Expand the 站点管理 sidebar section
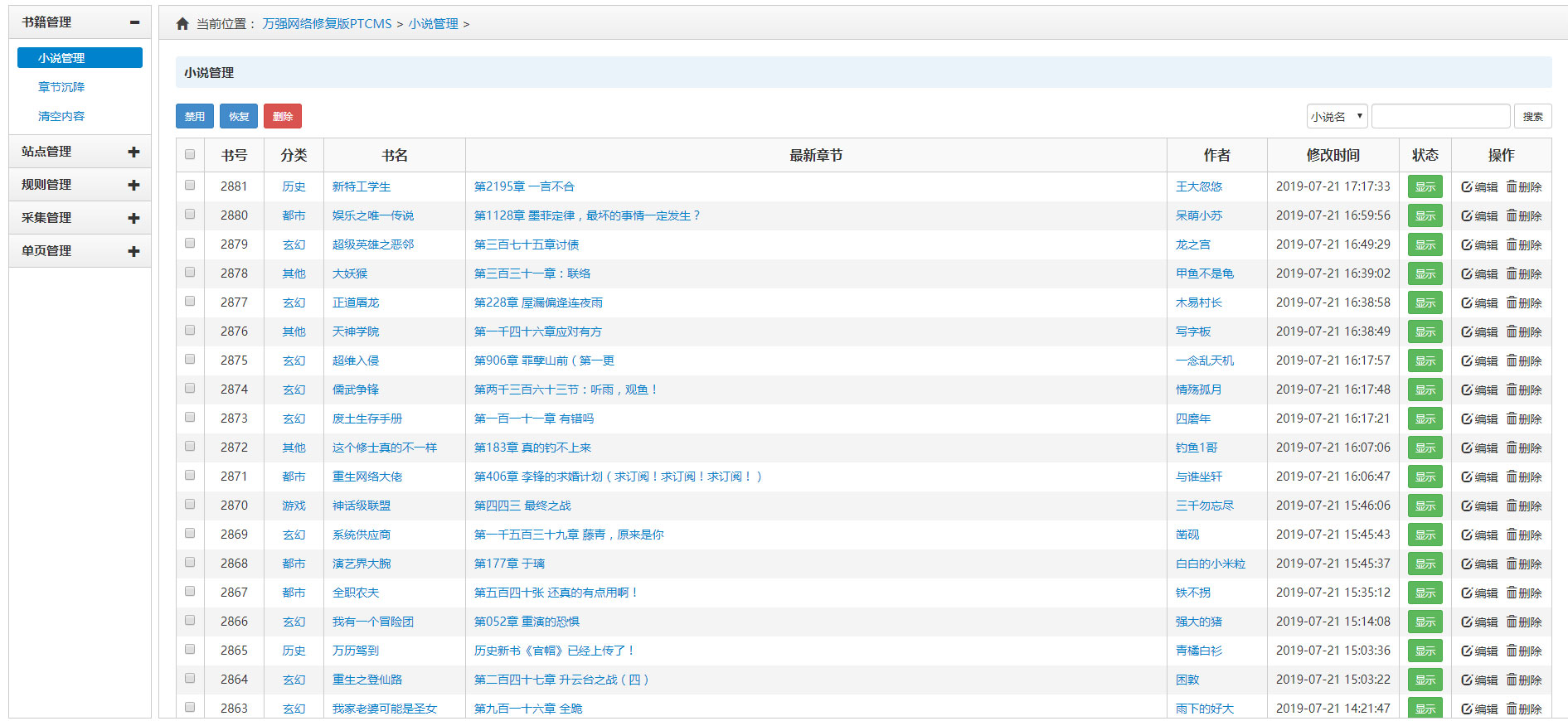Image resolution: width=1568 pixels, height=721 pixels. point(133,152)
